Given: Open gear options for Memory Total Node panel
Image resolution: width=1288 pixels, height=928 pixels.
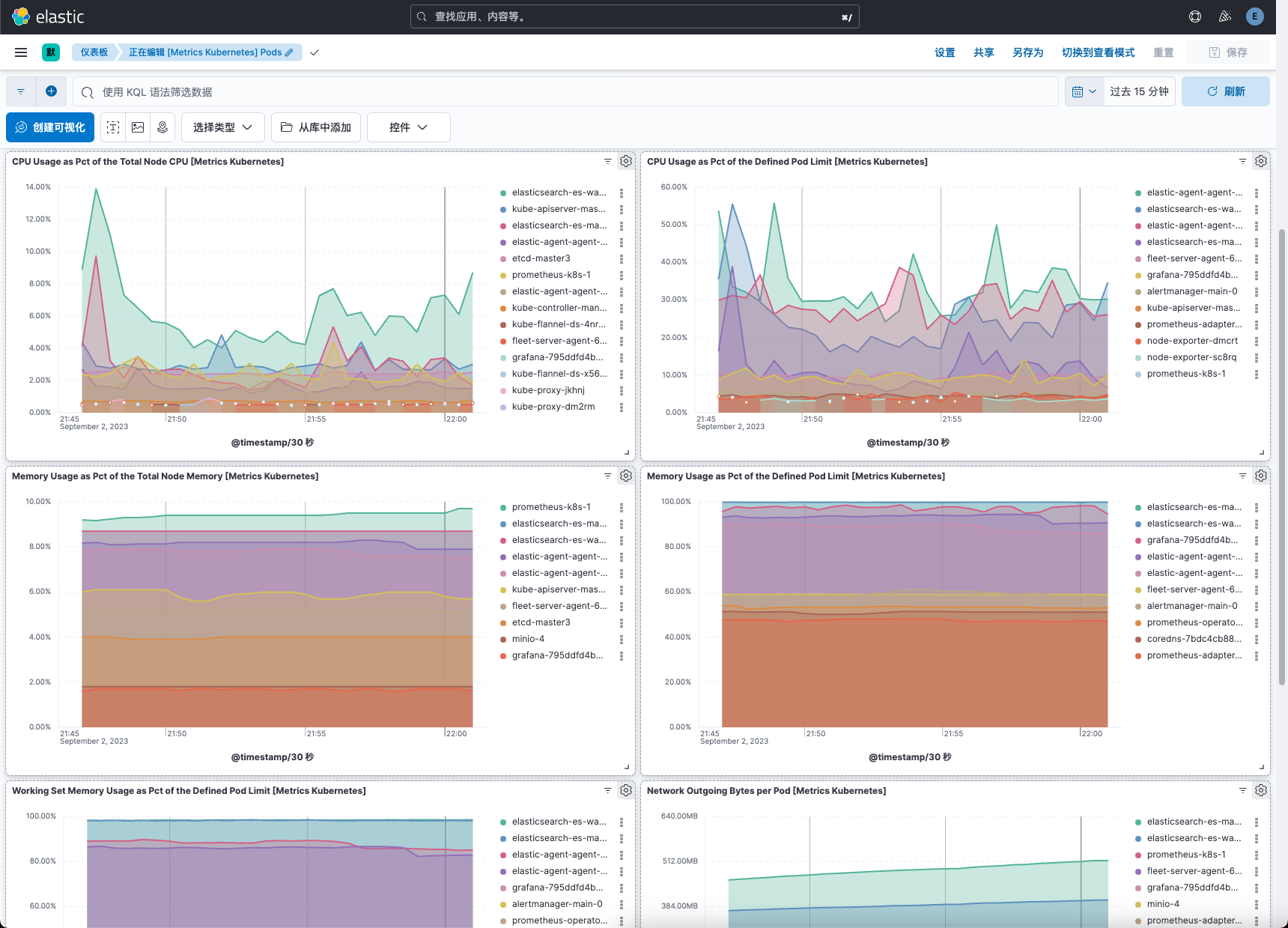Looking at the screenshot, I should 626,476.
